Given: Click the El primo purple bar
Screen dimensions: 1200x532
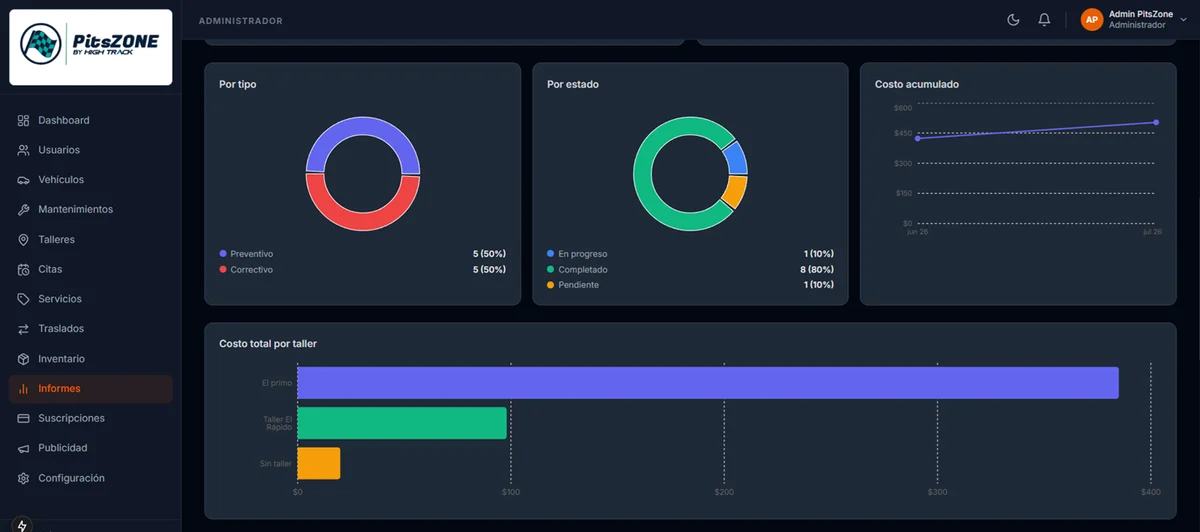Looking at the screenshot, I should pos(708,383).
